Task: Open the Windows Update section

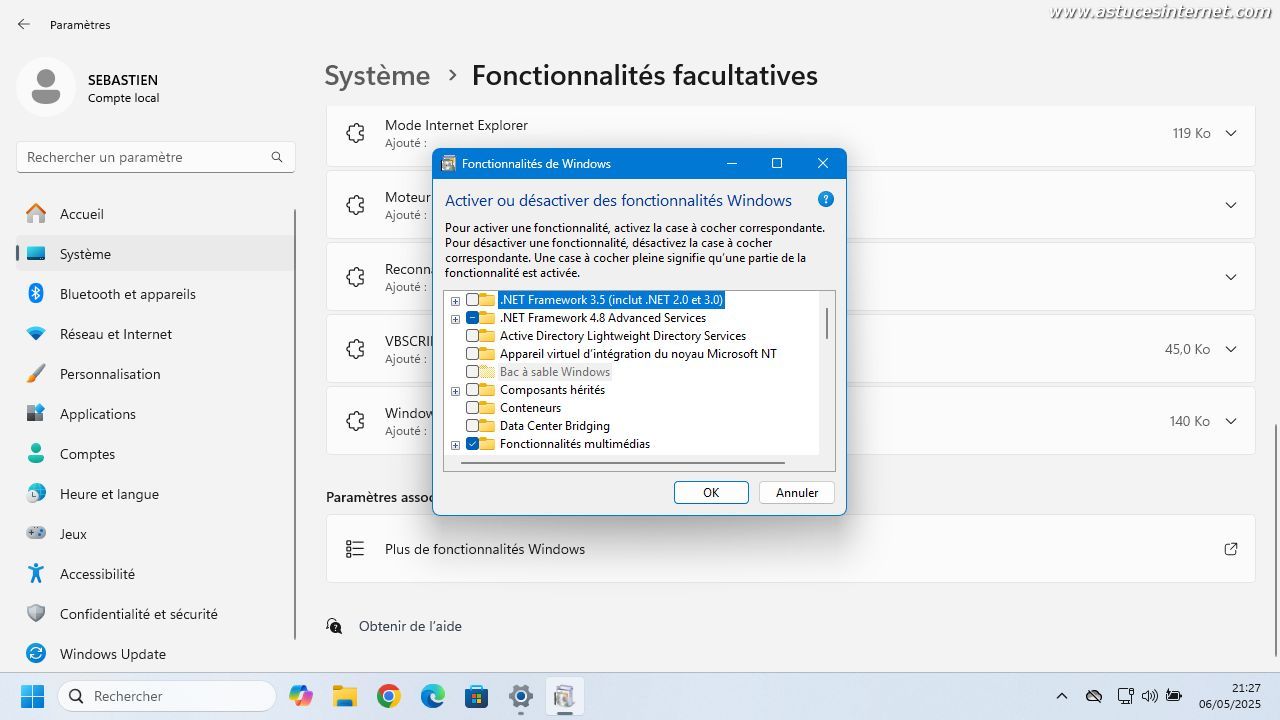Action: [x=155, y=654]
